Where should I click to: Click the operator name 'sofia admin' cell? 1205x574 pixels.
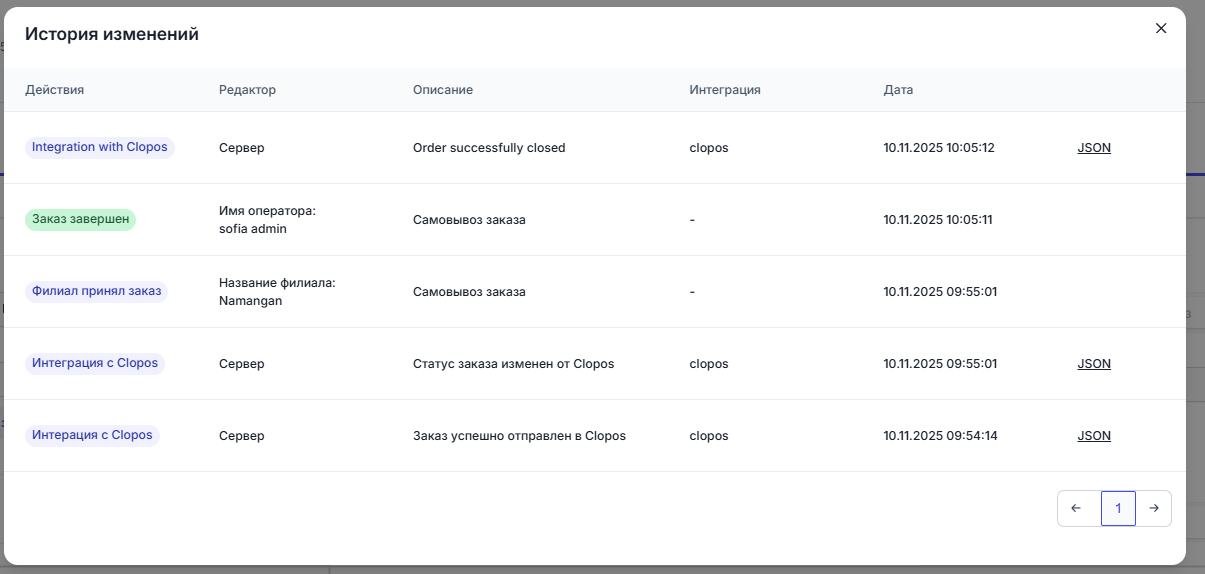pyautogui.click(x=254, y=228)
